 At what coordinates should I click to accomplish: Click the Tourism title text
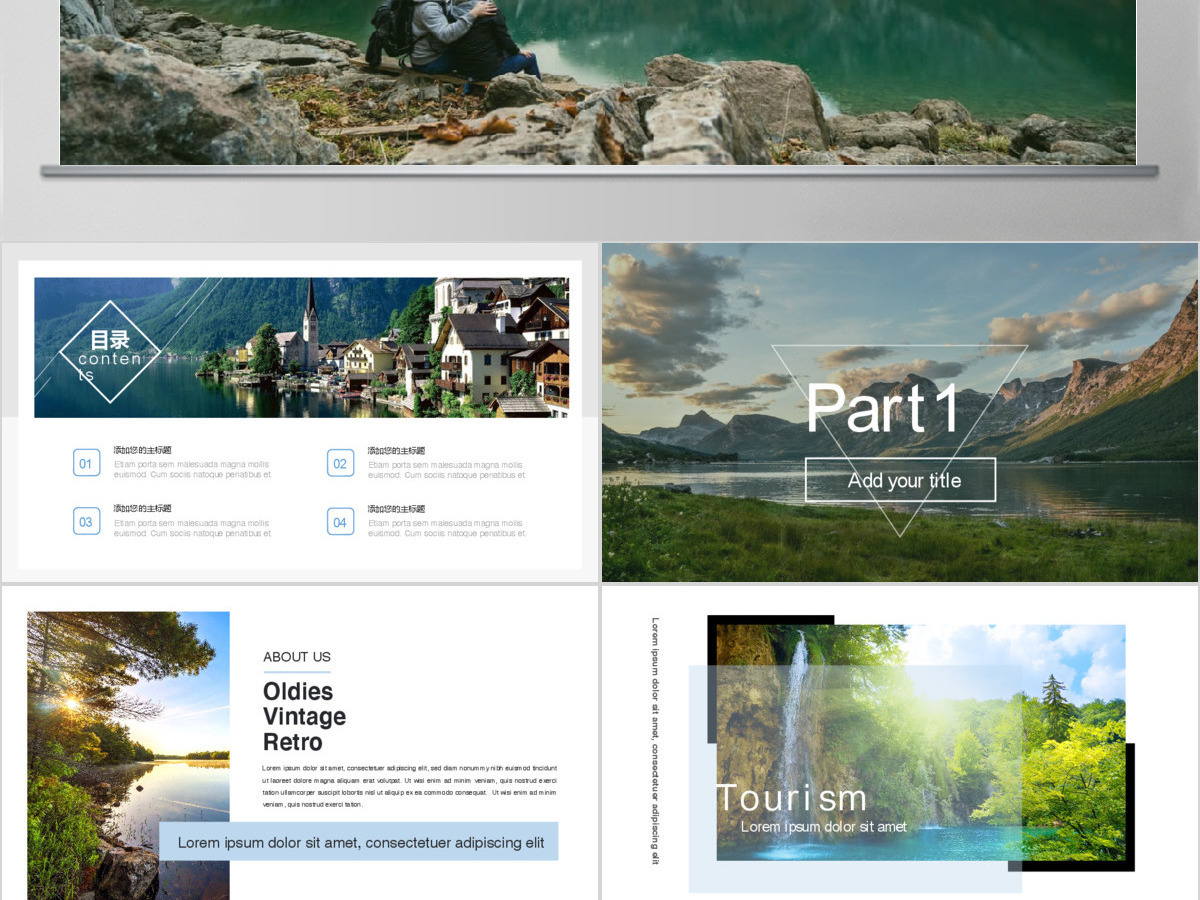tap(792, 798)
